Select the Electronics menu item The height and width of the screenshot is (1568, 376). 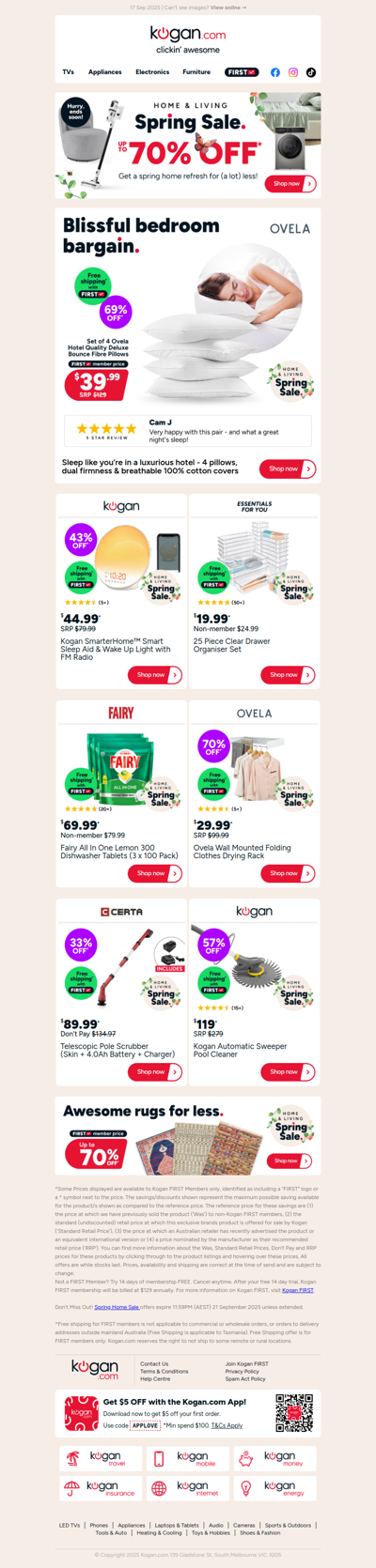coord(152,72)
